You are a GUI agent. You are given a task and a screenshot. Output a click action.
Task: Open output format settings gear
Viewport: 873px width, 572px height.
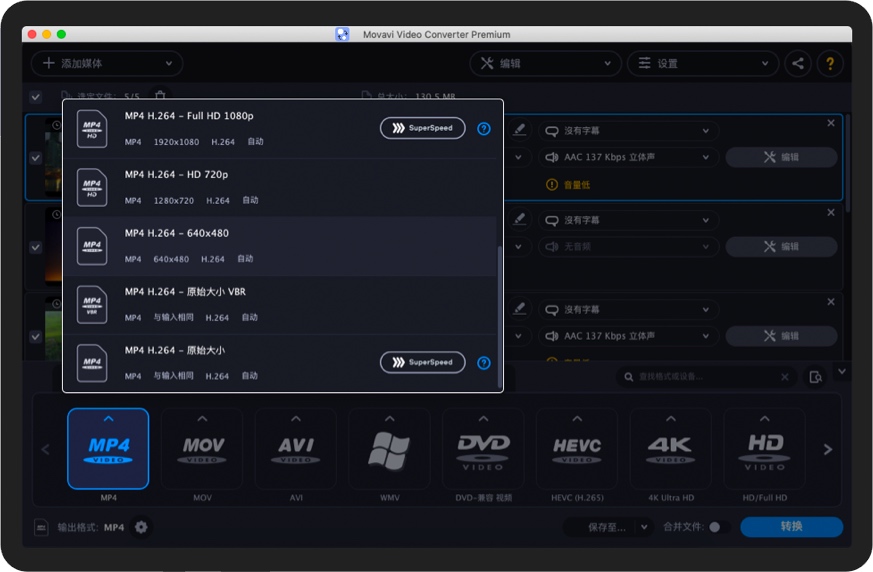point(141,527)
